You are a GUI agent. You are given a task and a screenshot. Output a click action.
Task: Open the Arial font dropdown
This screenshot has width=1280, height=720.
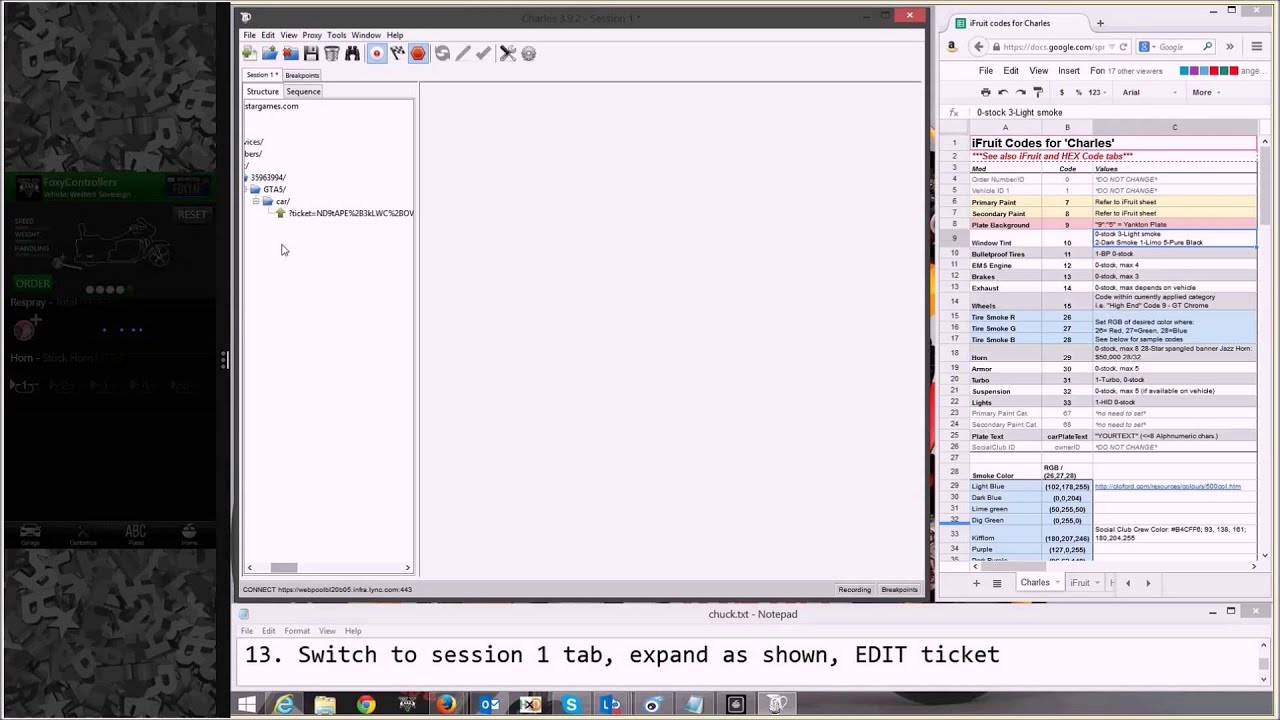point(1148,92)
